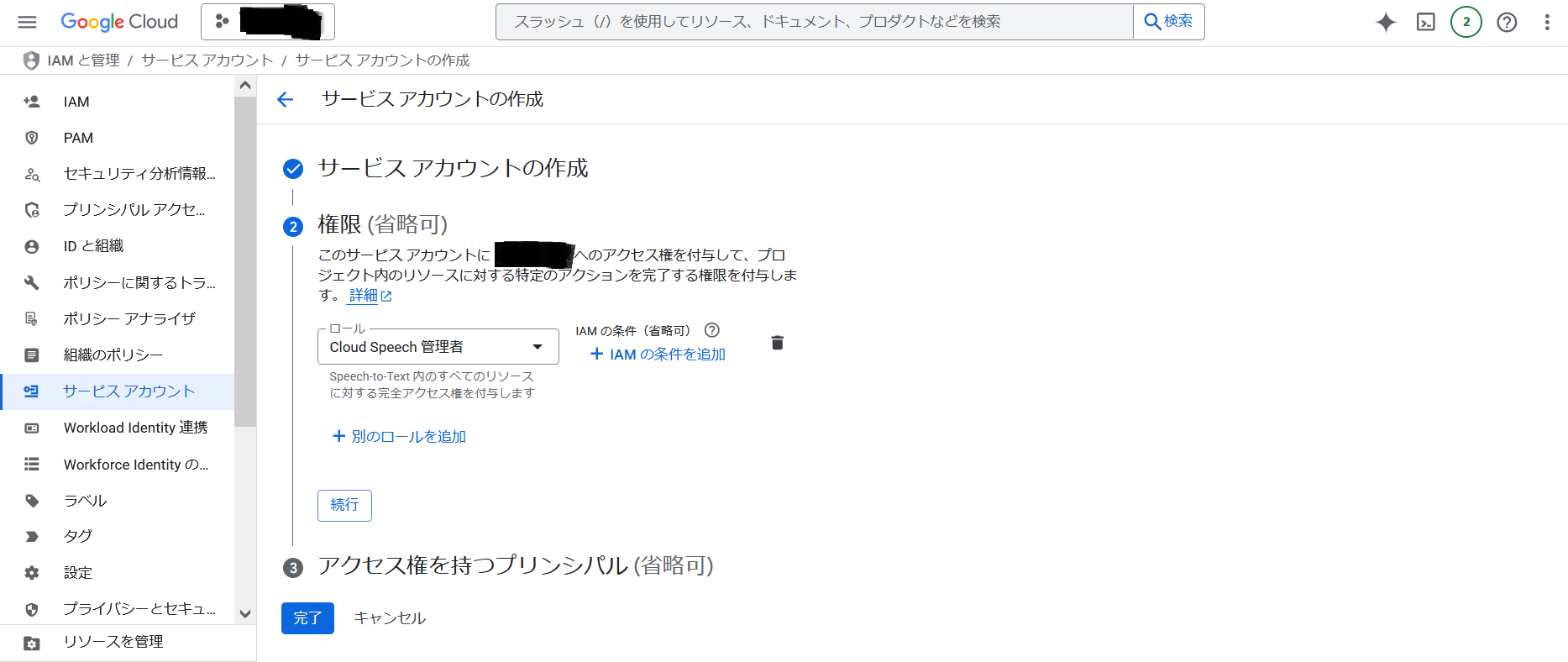Screen dimensions: 1568x662
Task: Expand step 3 アクセス権を持つプリンシパル section
Action: (515, 565)
